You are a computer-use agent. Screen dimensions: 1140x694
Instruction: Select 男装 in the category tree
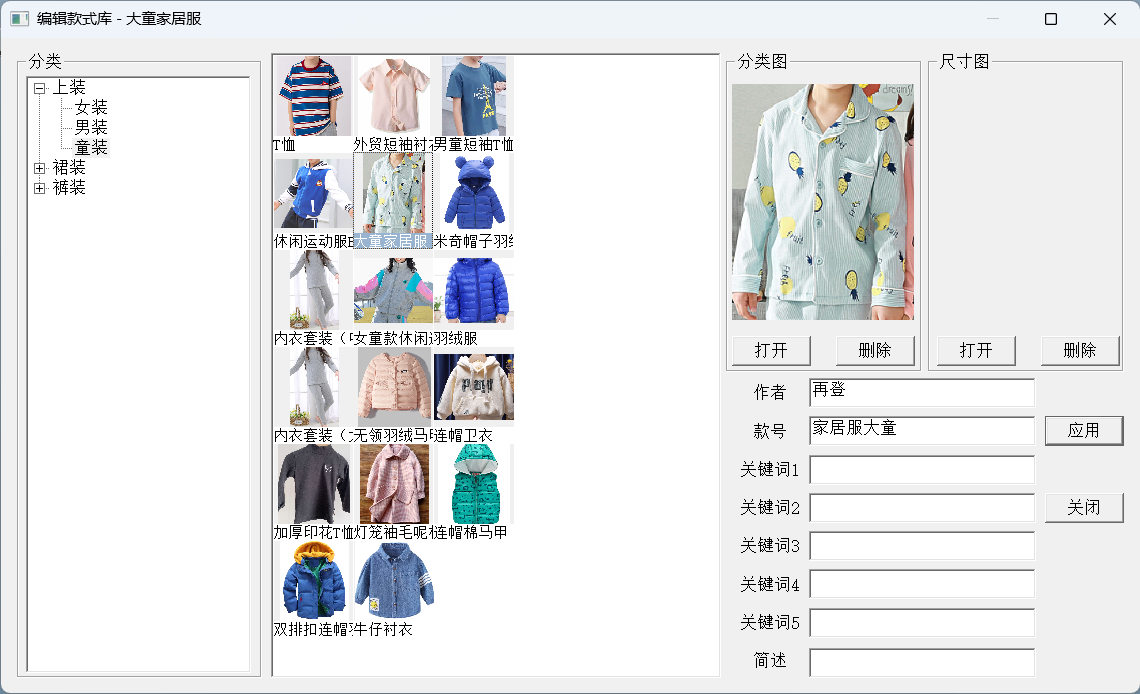click(x=91, y=128)
